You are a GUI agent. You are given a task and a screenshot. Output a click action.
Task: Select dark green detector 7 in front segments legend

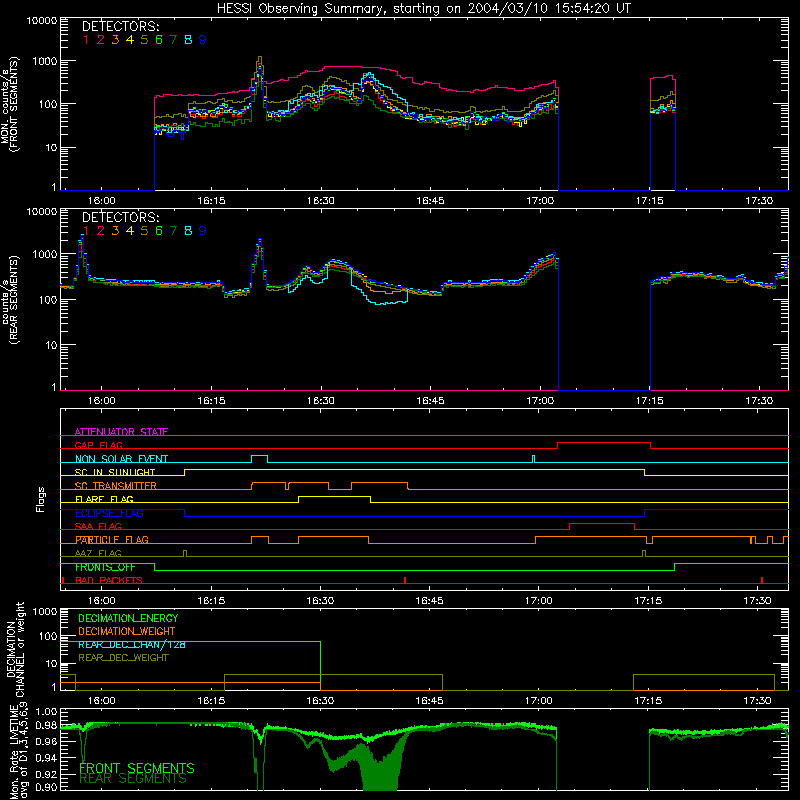tap(173, 40)
